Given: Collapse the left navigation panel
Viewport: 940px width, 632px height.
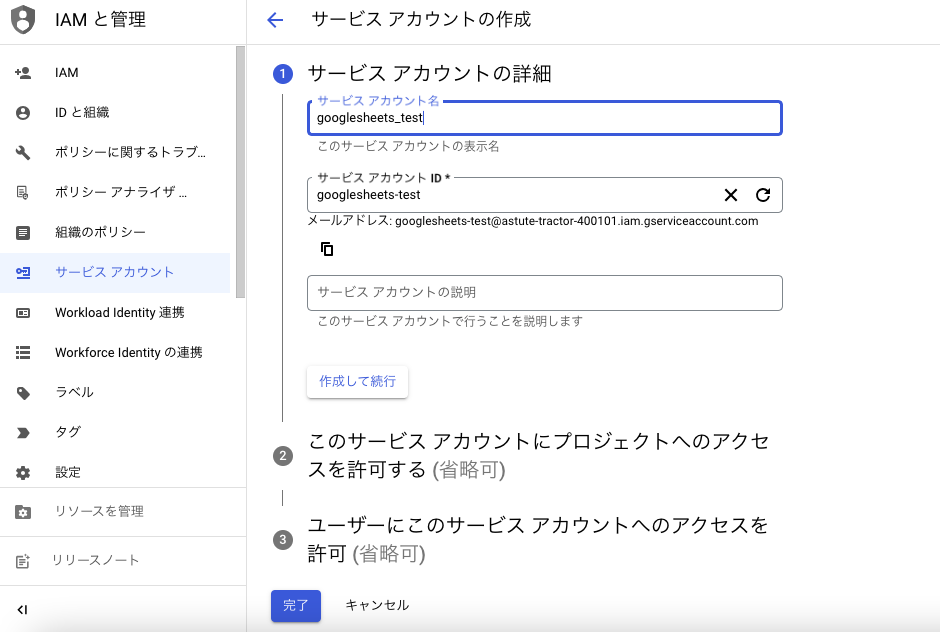Looking at the screenshot, I should click(22, 609).
